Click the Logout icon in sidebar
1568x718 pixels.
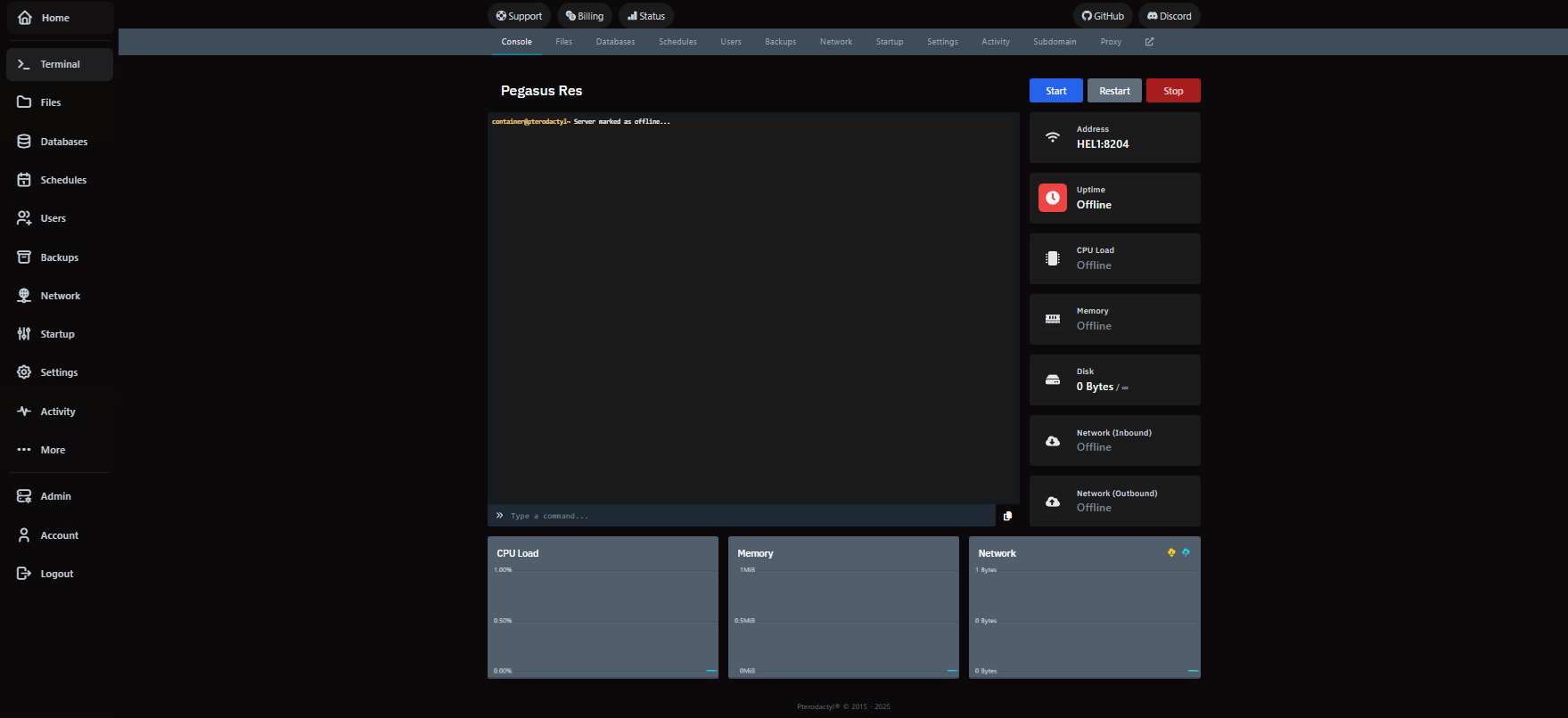tap(24, 574)
